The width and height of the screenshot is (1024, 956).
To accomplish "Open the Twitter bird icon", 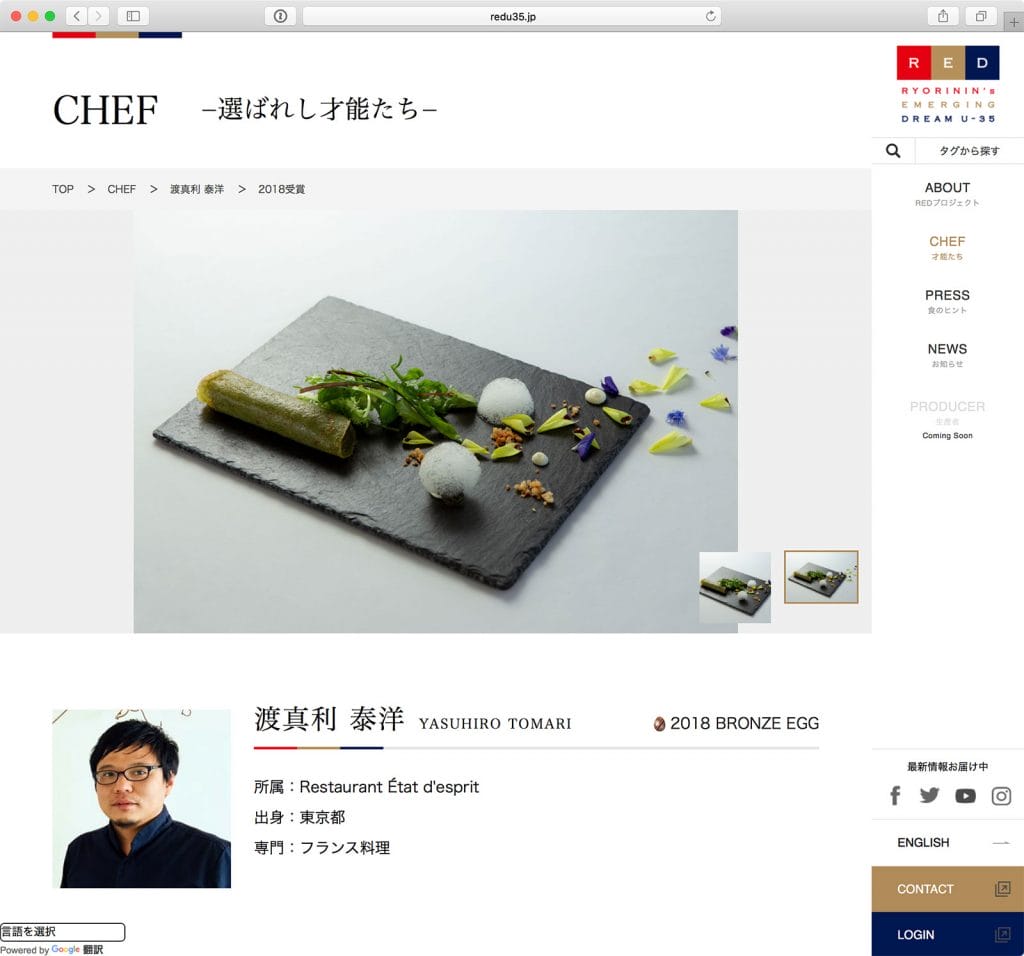I will tap(929, 795).
